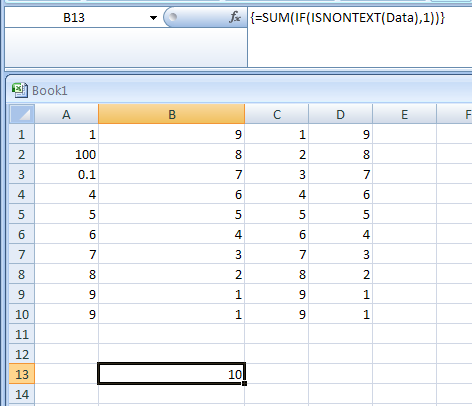The image size is (472, 406).
Task: Select column B header
Action: (172, 114)
